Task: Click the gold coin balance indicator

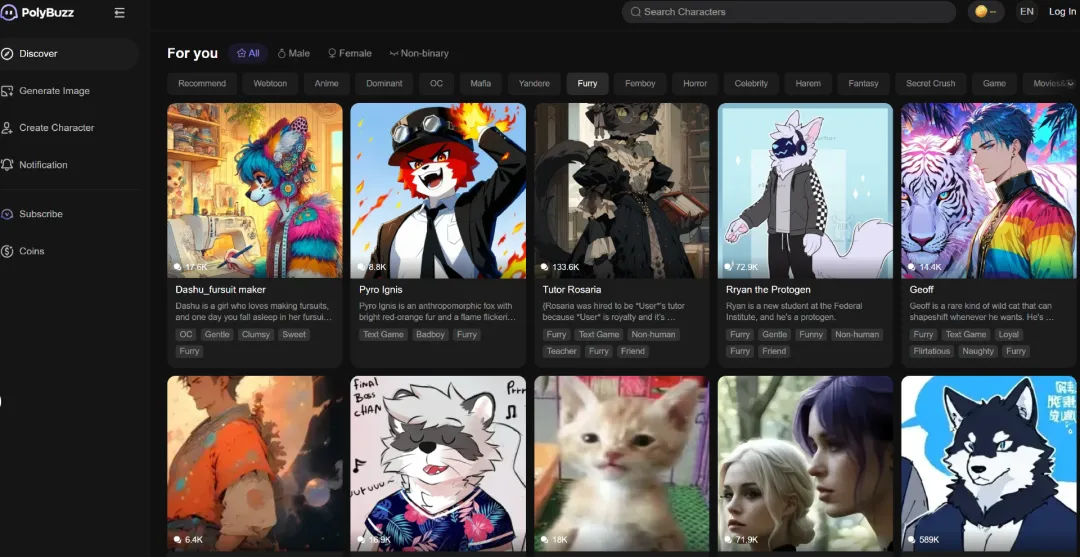Action: click(985, 12)
